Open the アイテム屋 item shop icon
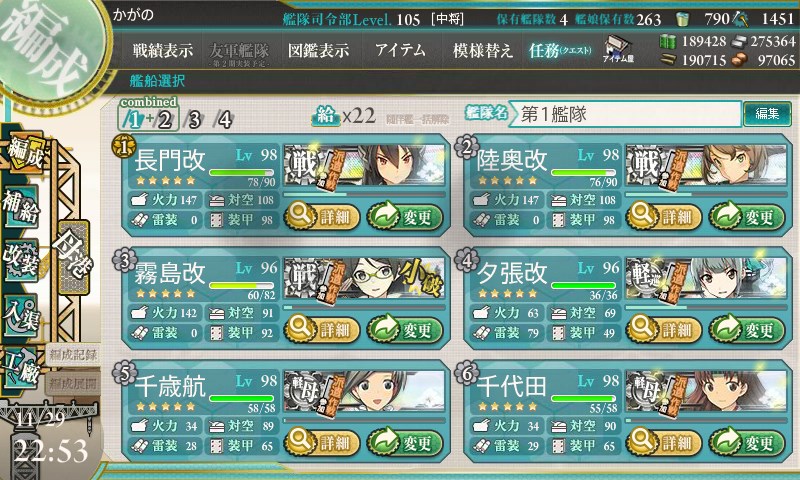Image resolution: width=800 pixels, height=480 pixels. coord(618,49)
